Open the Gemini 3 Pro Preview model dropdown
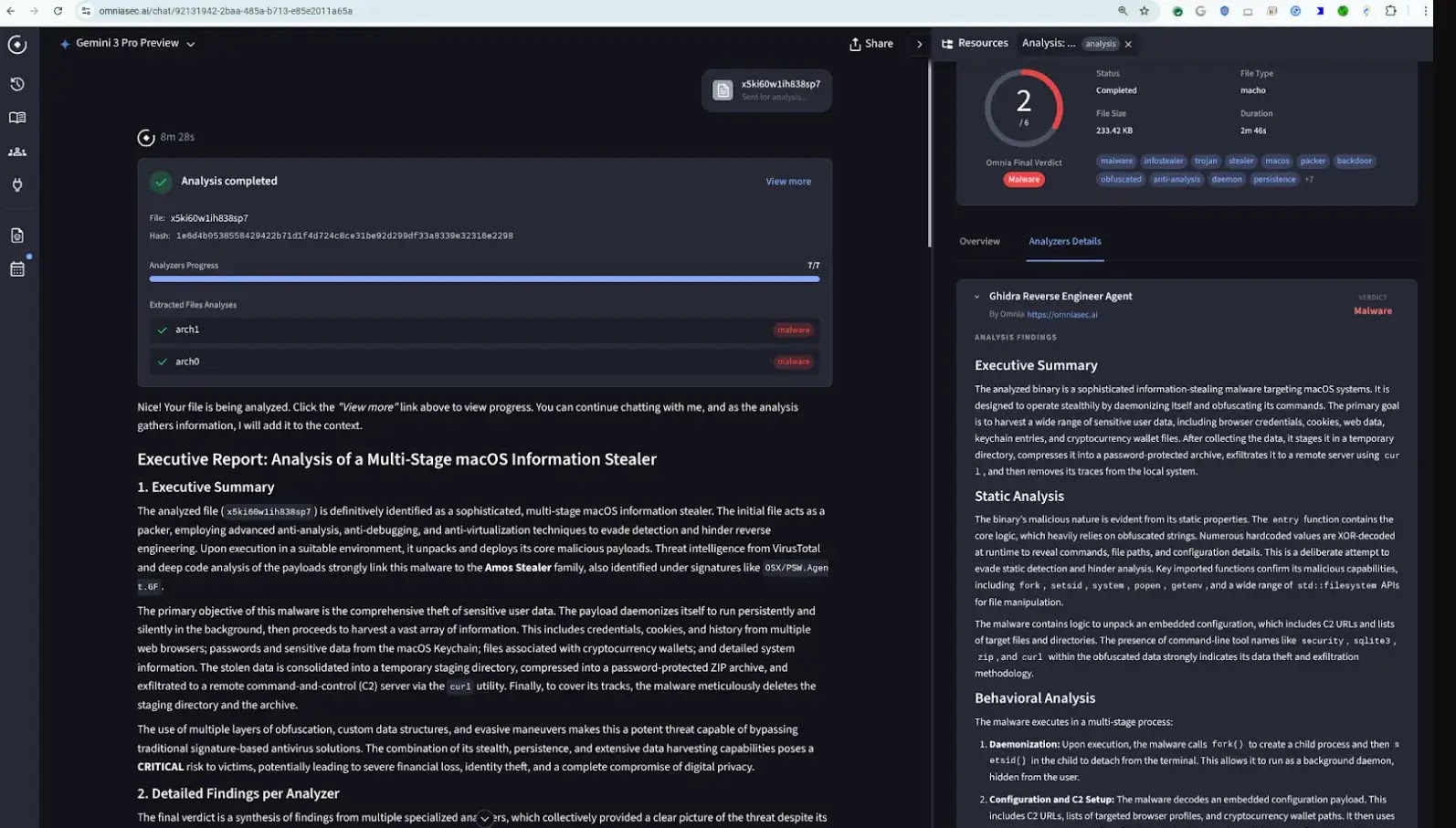The image size is (1456, 828). point(127,44)
